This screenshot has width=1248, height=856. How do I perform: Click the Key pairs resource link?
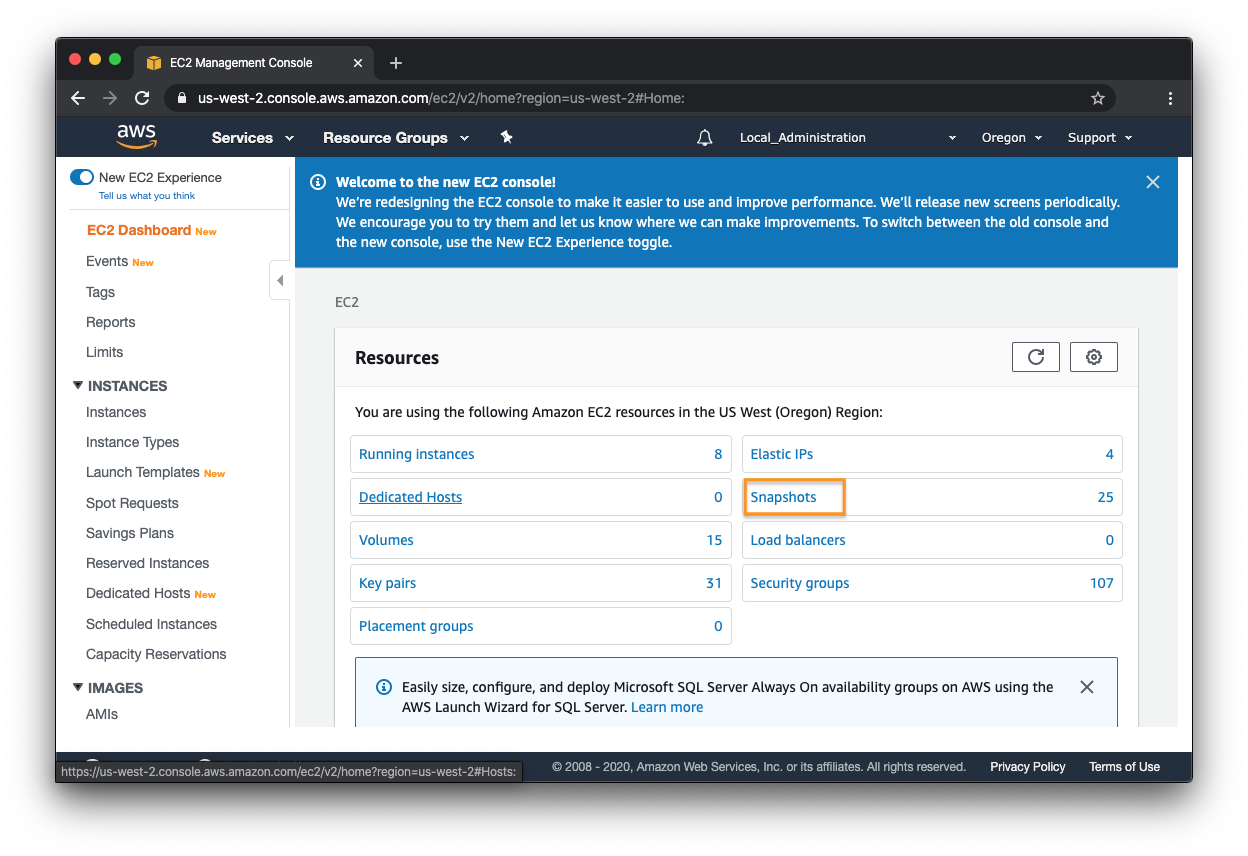(x=388, y=583)
